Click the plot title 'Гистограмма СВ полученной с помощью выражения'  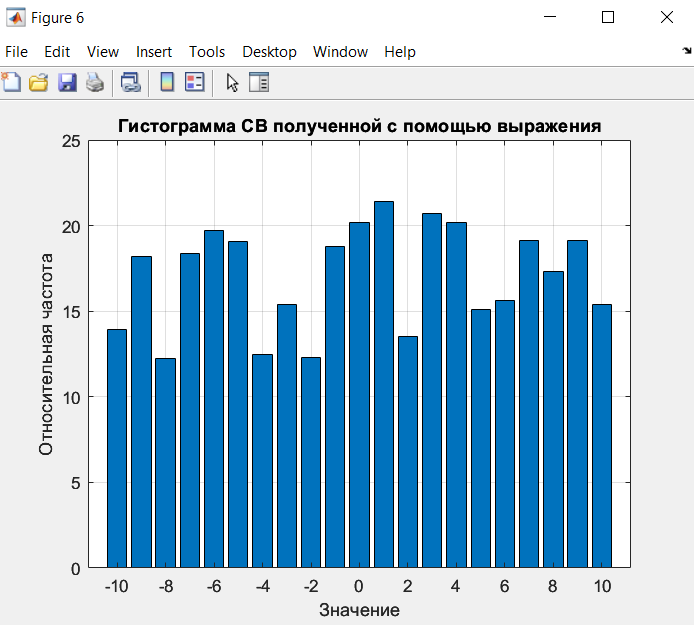(x=359, y=126)
